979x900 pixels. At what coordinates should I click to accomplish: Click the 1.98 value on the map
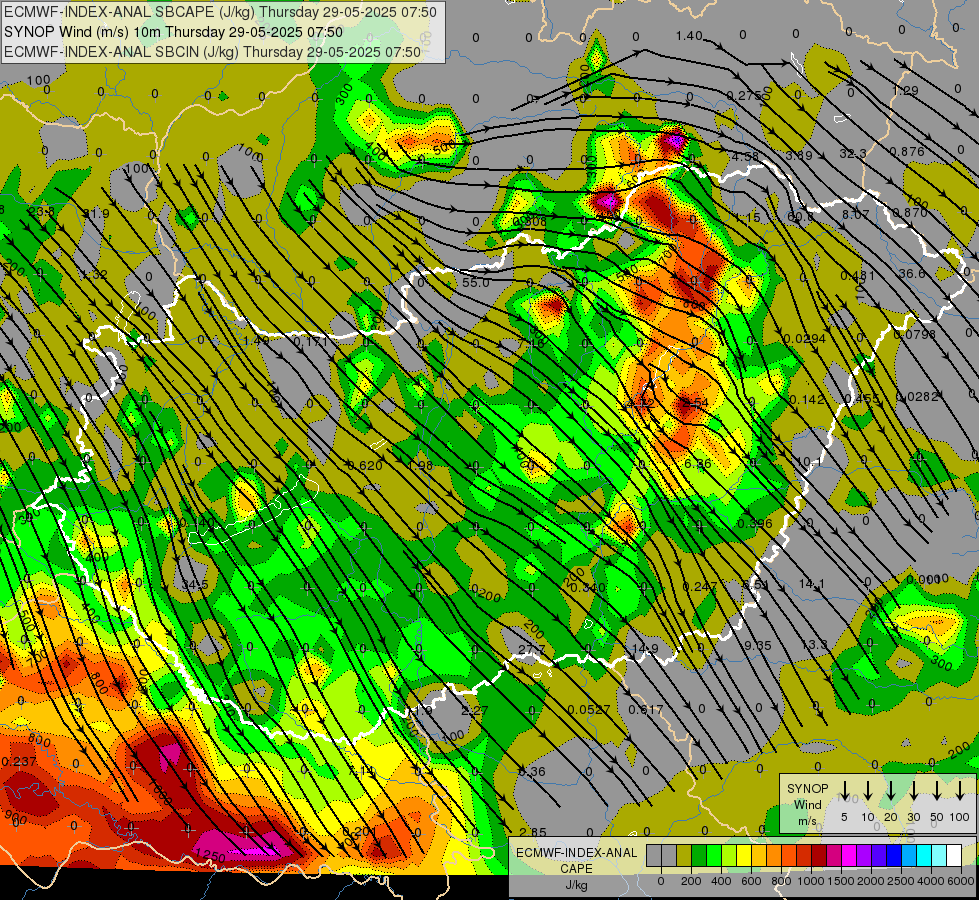click(x=420, y=465)
